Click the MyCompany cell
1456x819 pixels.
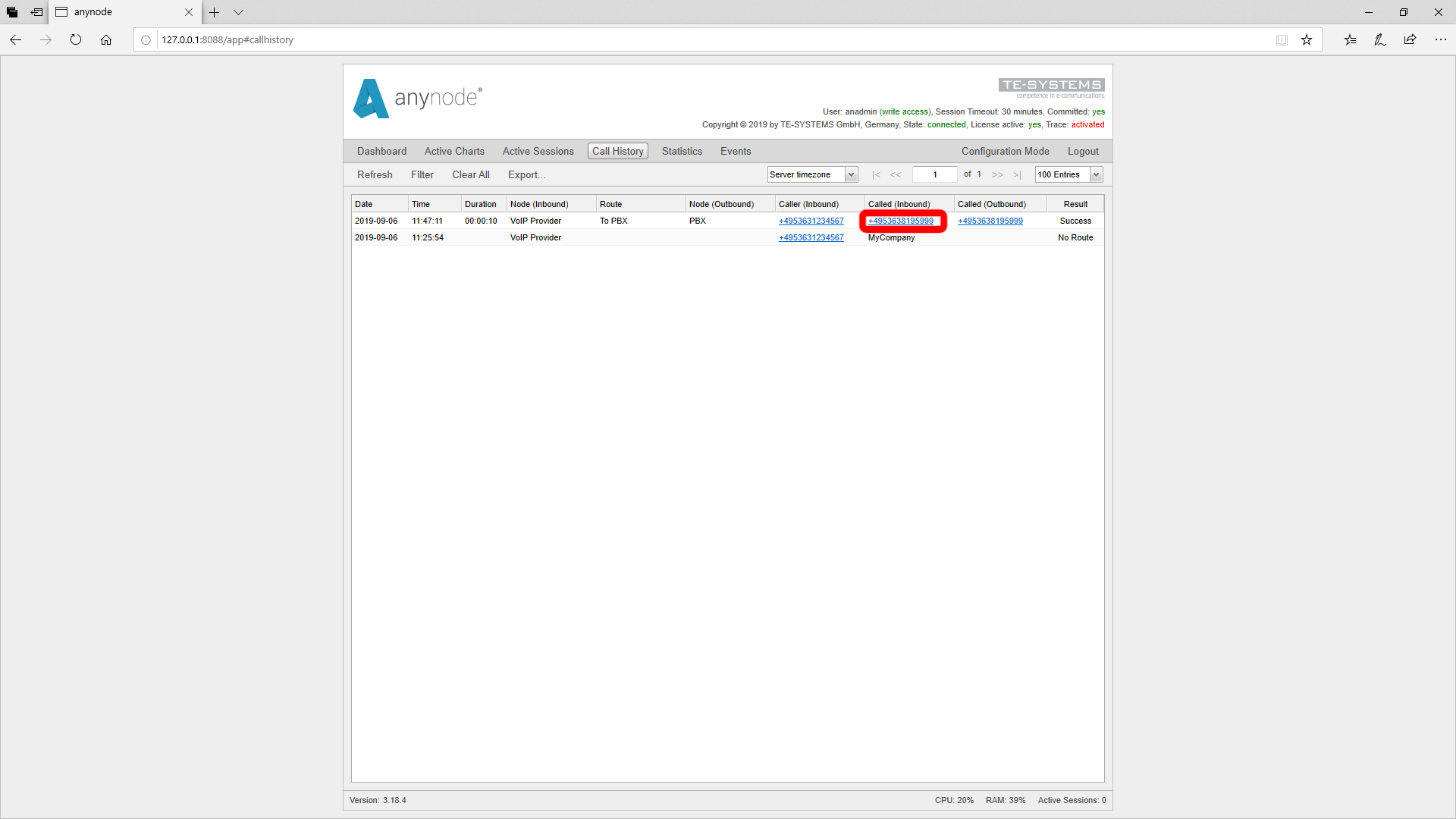pyautogui.click(x=891, y=237)
